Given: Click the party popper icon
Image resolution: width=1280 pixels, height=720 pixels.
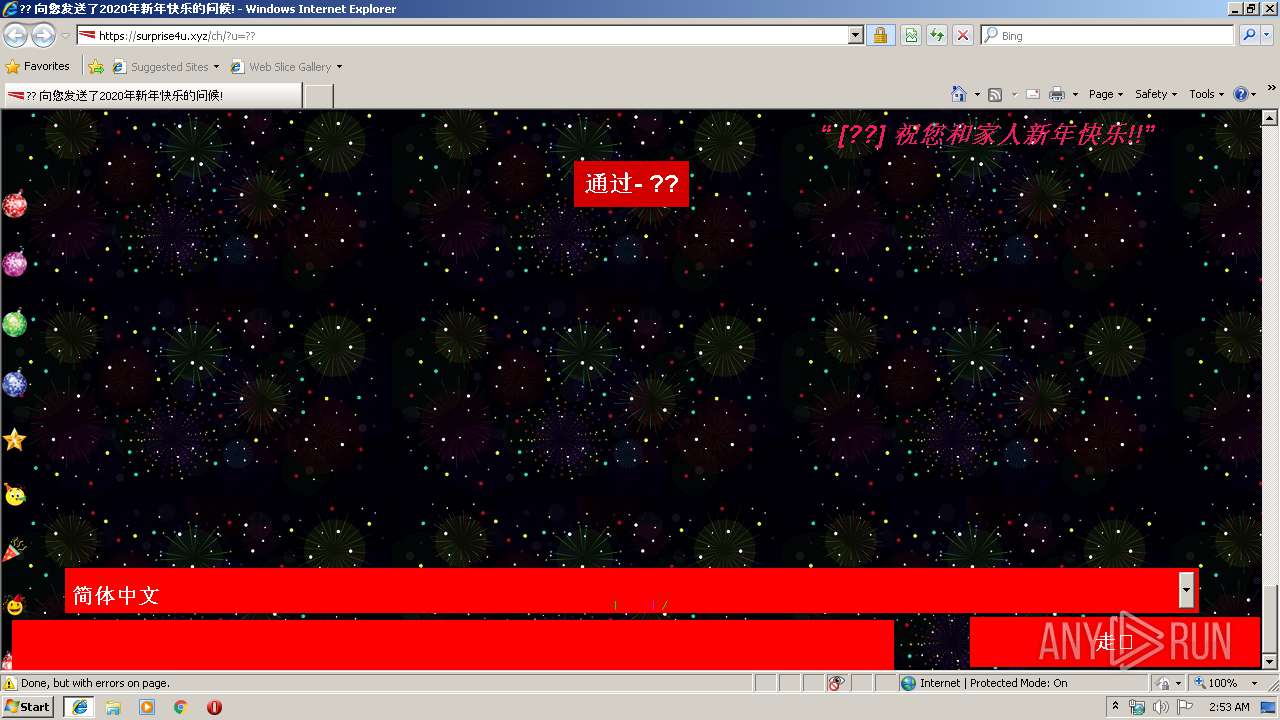Looking at the screenshot, I should pyautogui.click(x=14, y=549).
